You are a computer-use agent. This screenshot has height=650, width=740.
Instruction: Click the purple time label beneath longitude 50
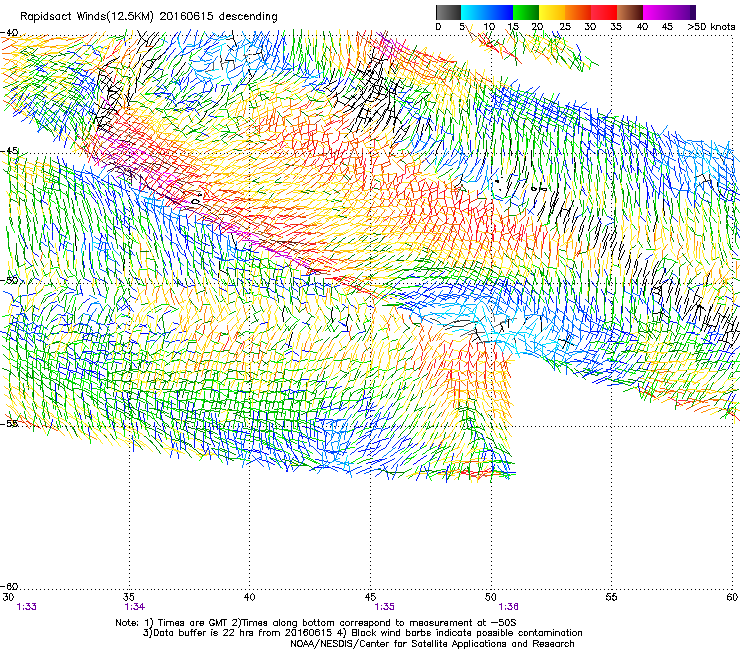click(x=508, y=607)
